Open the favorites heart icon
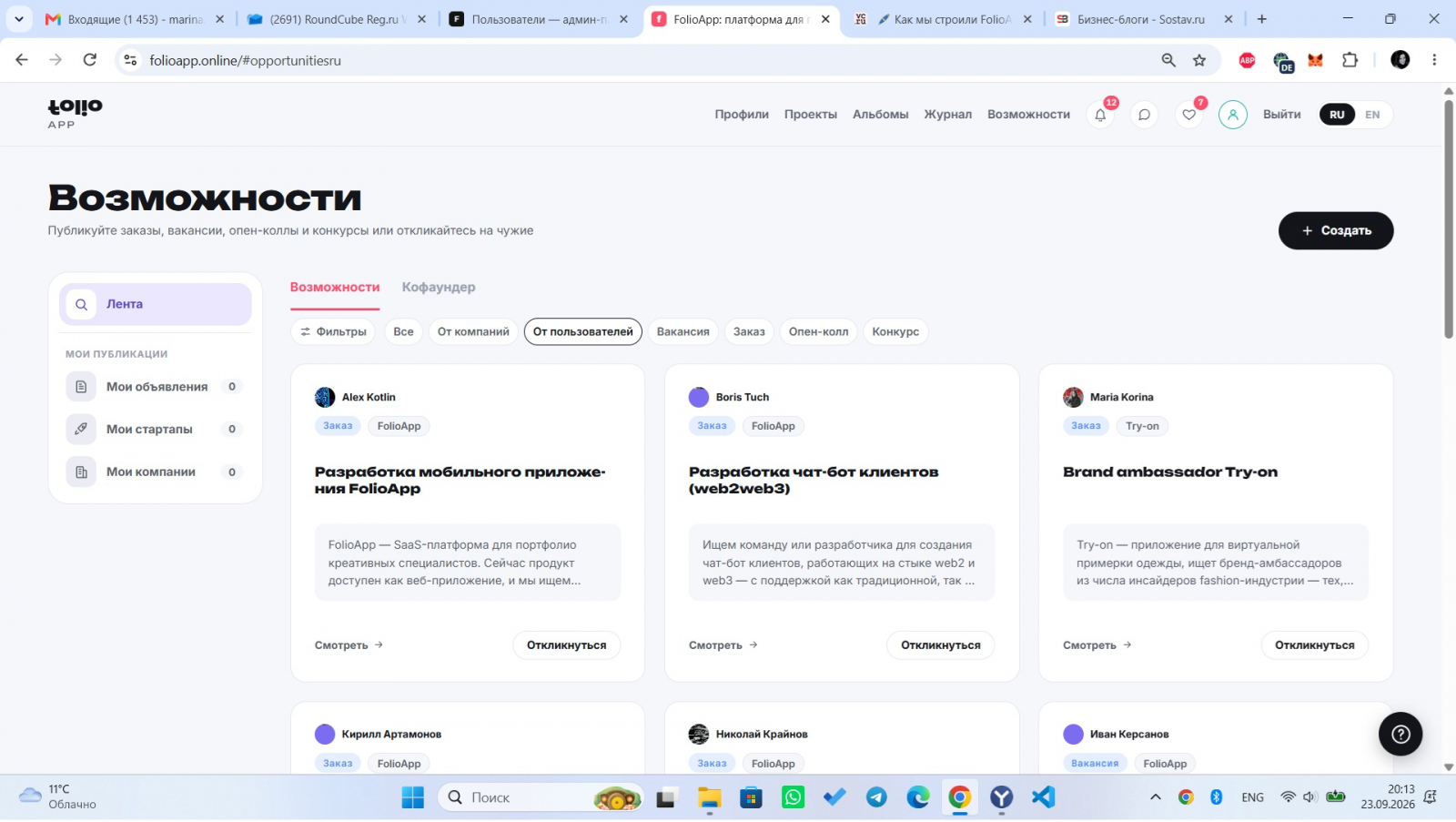The image size is (1456, 822). [1188, 115]
